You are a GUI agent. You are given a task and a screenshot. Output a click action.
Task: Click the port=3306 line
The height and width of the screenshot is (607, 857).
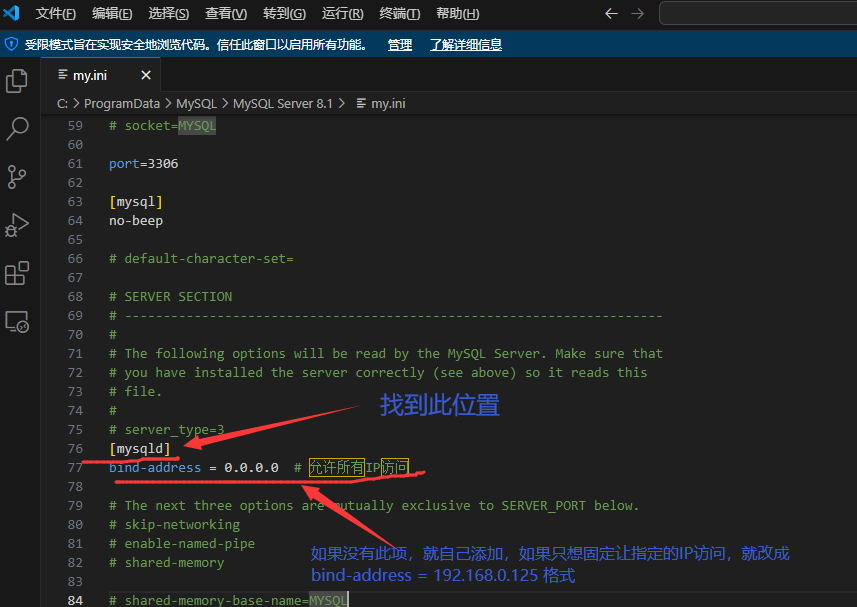point(143,164)
